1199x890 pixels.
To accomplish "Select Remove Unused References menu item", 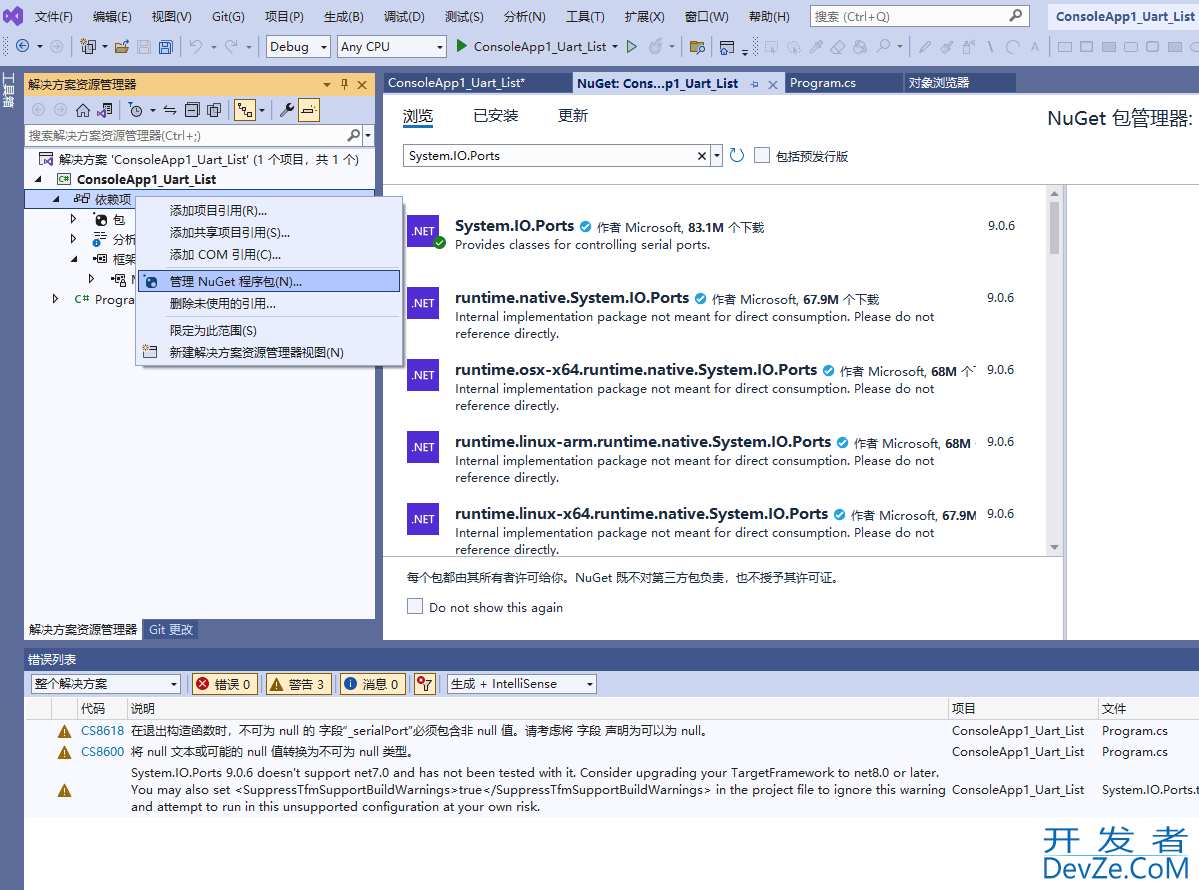I will pyautogui.click(x=269, y=304).
